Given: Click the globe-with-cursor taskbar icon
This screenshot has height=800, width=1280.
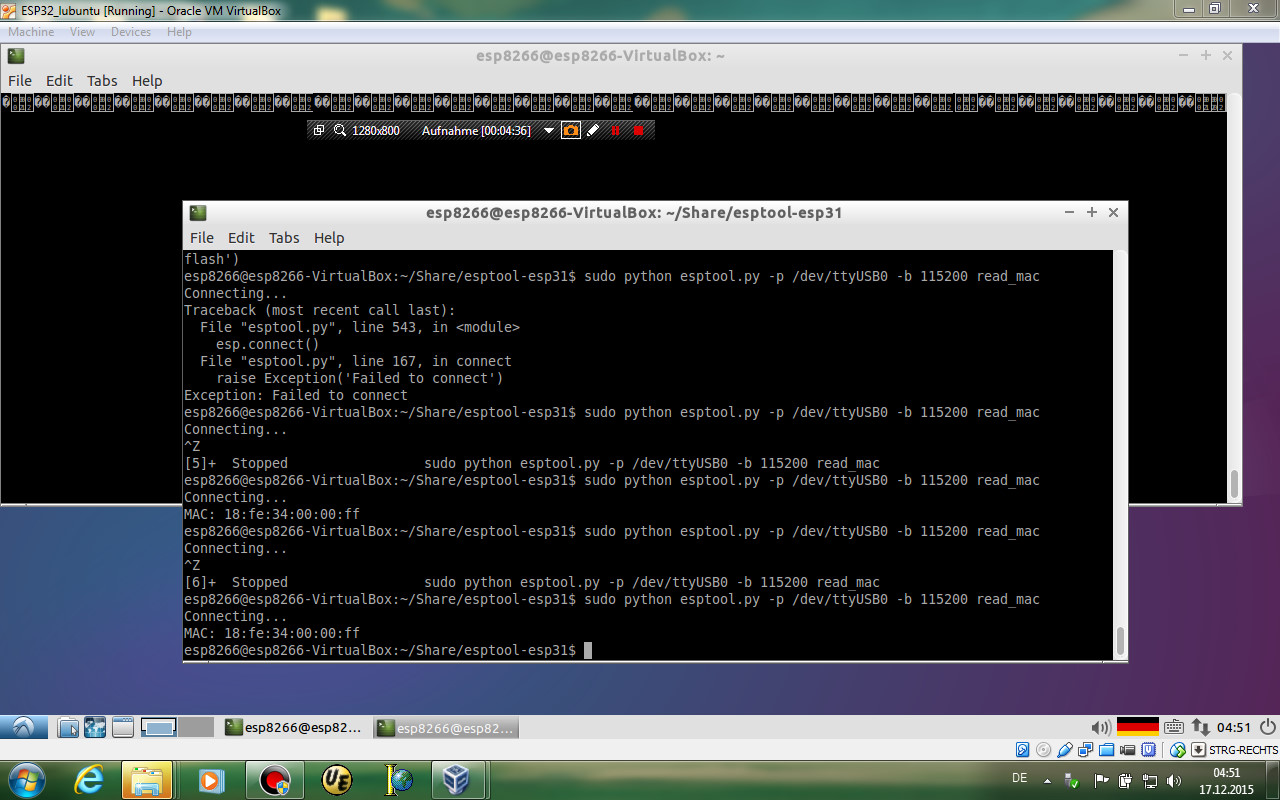Looking at the screenshot, I should click(x=399, y=779).
